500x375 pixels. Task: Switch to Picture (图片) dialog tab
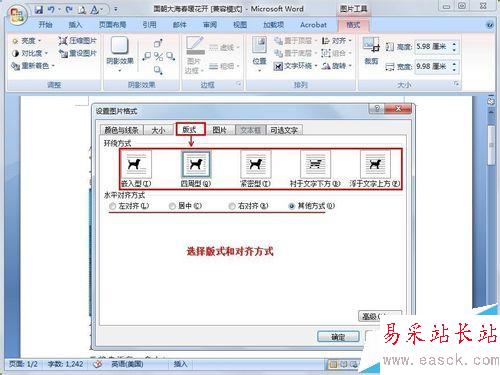[220, 130]
